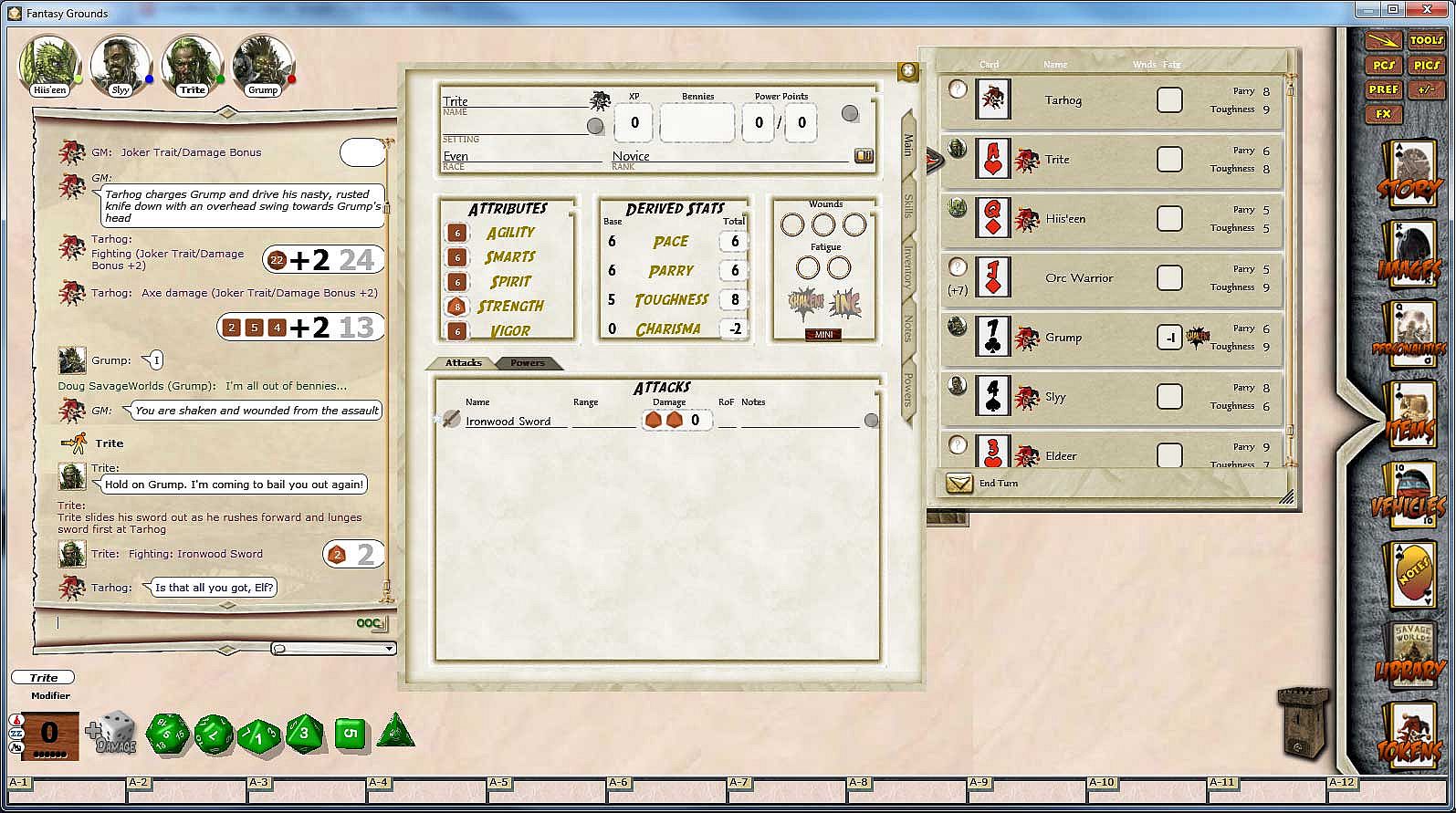Click the XP value field

pos(634,122)
